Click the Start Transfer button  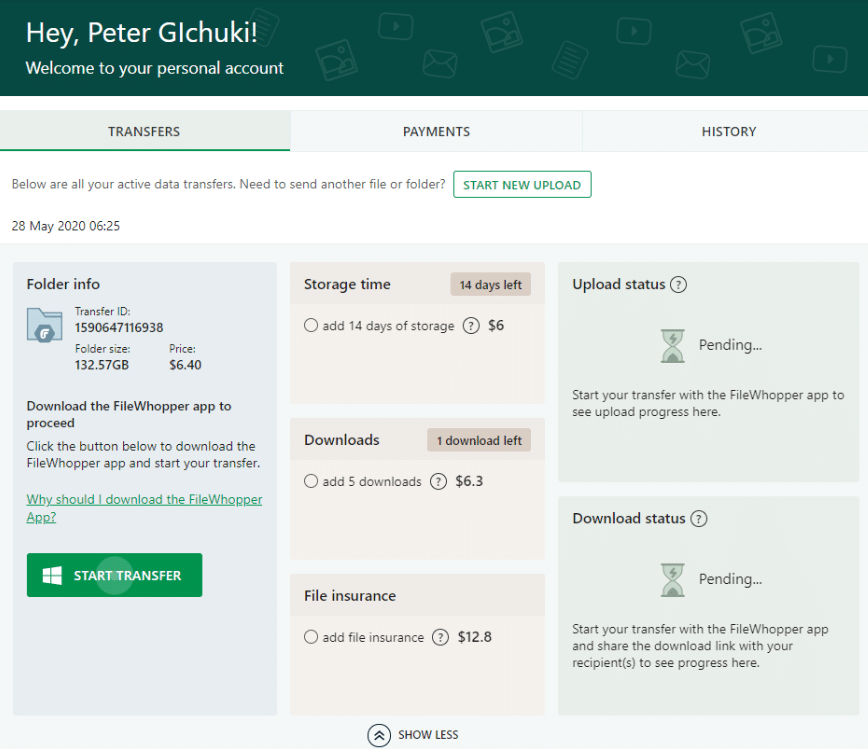(x=115, y=575)
